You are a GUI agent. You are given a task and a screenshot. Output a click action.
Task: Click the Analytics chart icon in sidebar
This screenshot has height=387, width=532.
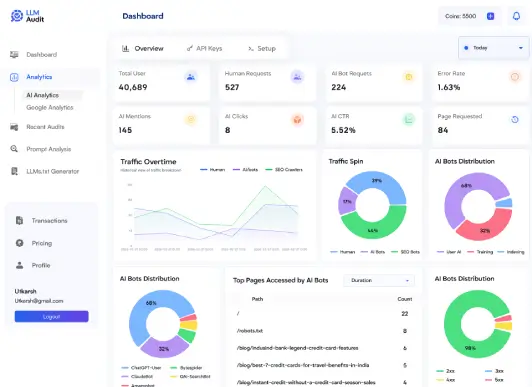click(x=14, y=77)
